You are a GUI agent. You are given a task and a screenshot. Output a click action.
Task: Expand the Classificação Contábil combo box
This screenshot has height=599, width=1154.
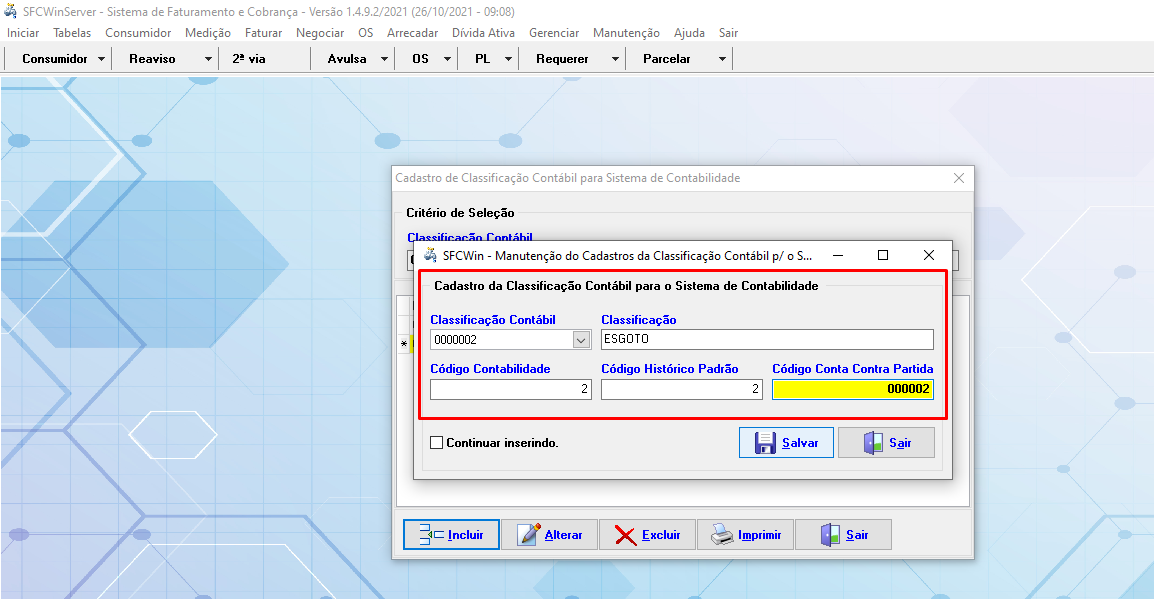click(582, 340)
